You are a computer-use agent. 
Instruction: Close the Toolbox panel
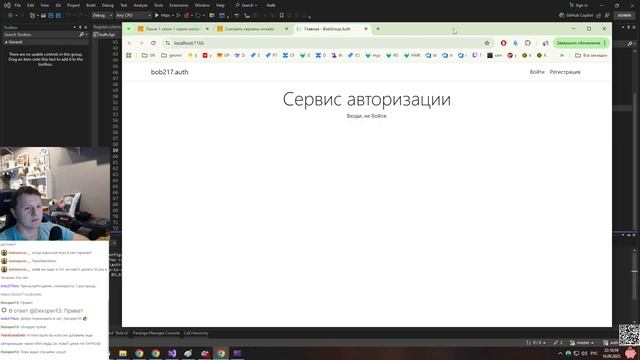pos(85,27)
